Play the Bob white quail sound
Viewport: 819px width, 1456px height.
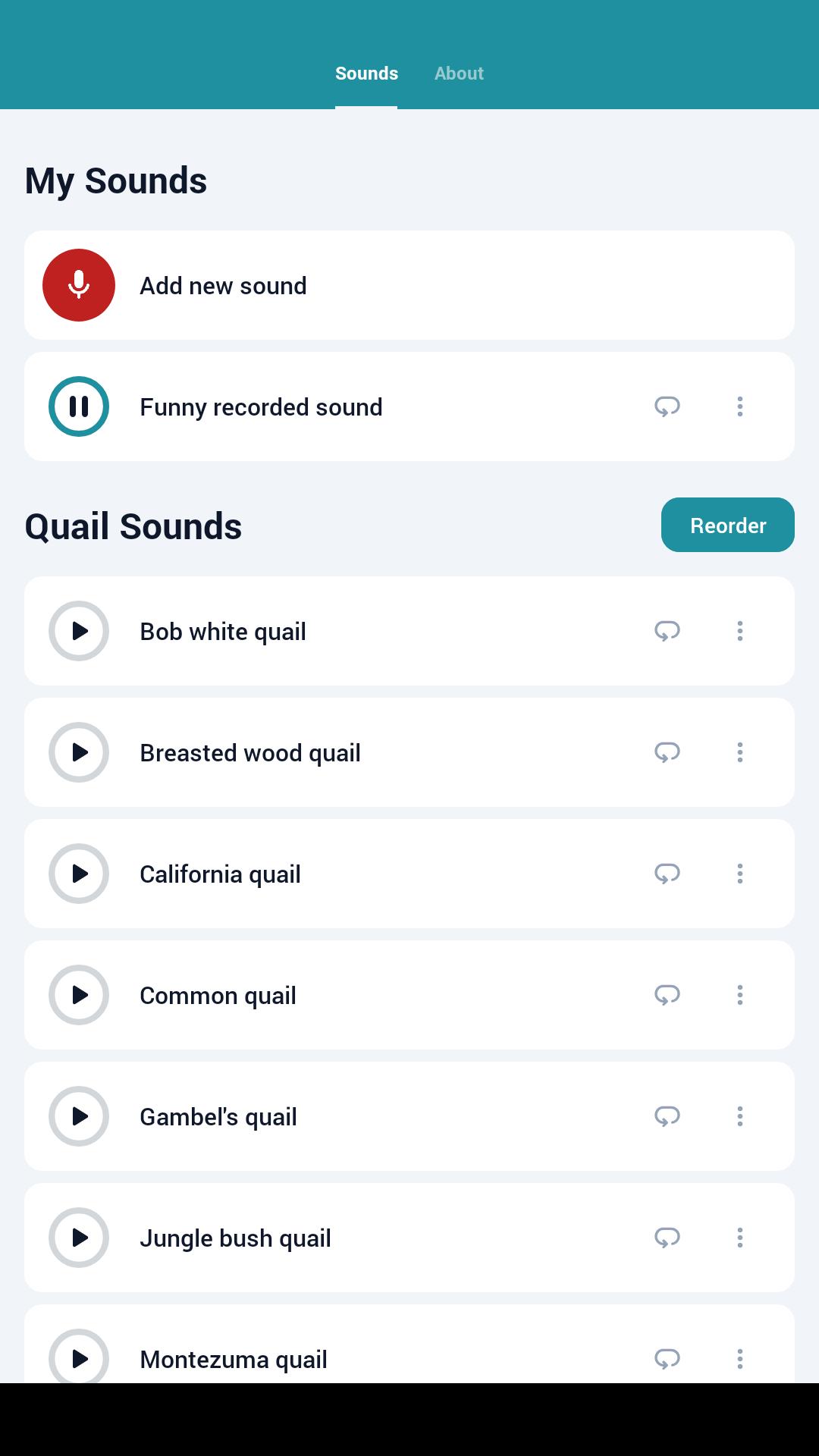coord(79,631)
